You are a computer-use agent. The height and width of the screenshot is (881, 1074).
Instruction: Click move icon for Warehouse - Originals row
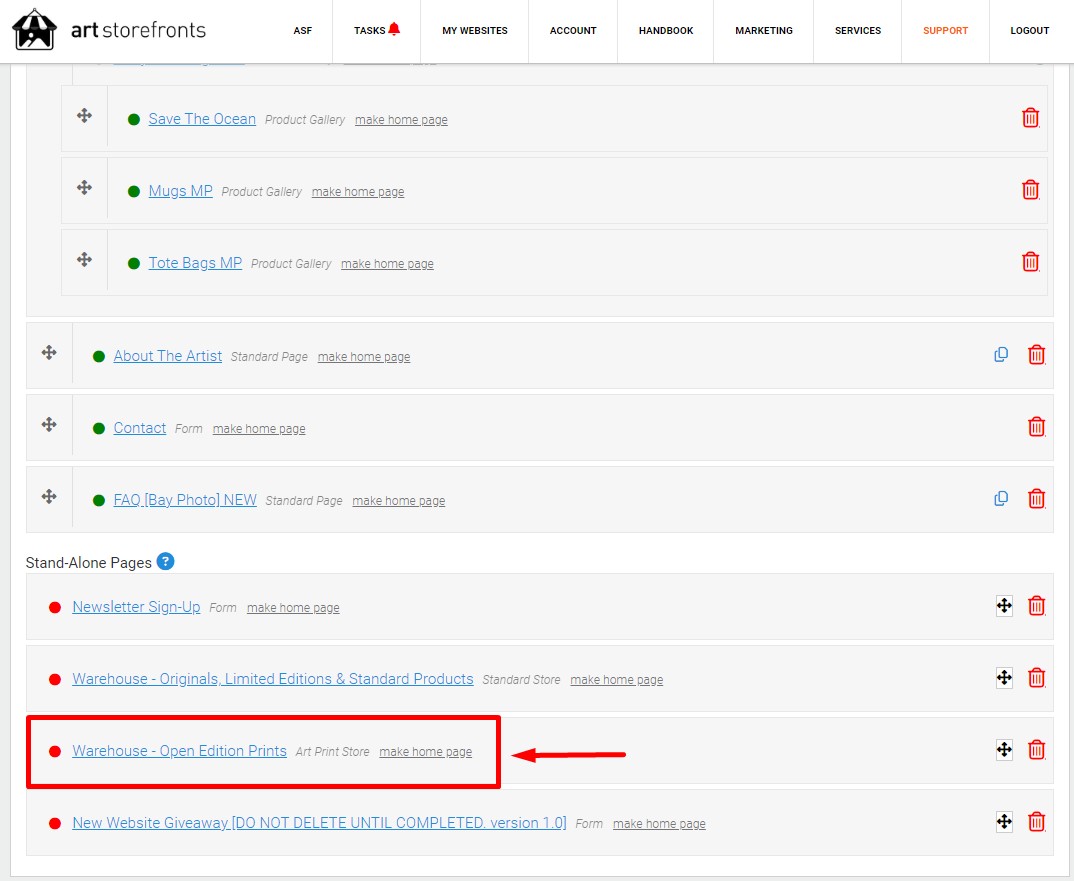[x=1004, y=678]
